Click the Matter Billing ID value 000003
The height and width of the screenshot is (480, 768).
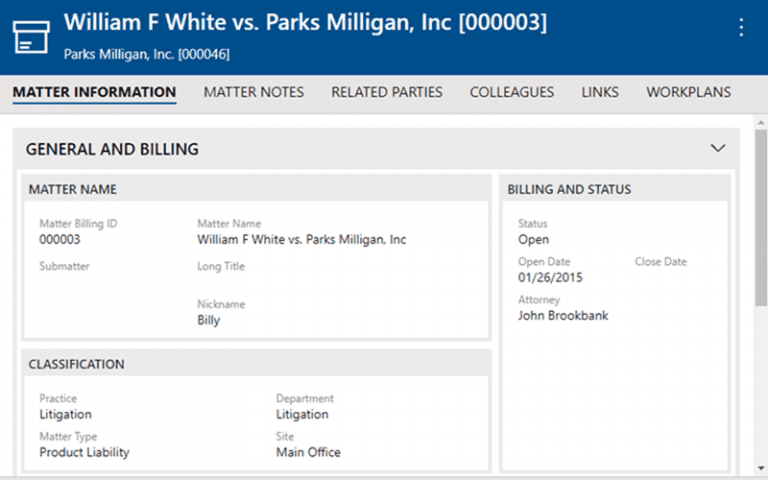[60, 240]
